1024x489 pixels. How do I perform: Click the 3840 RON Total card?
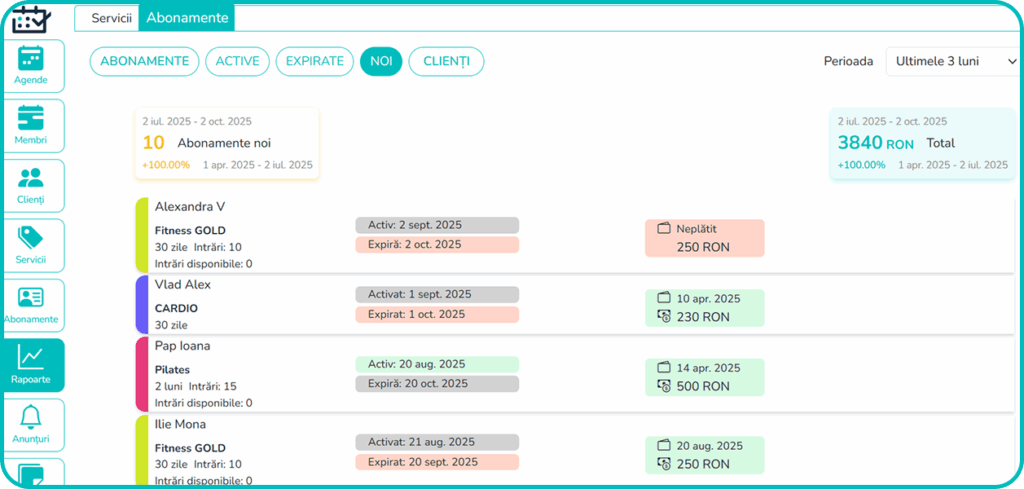click(x=919, y=144)
